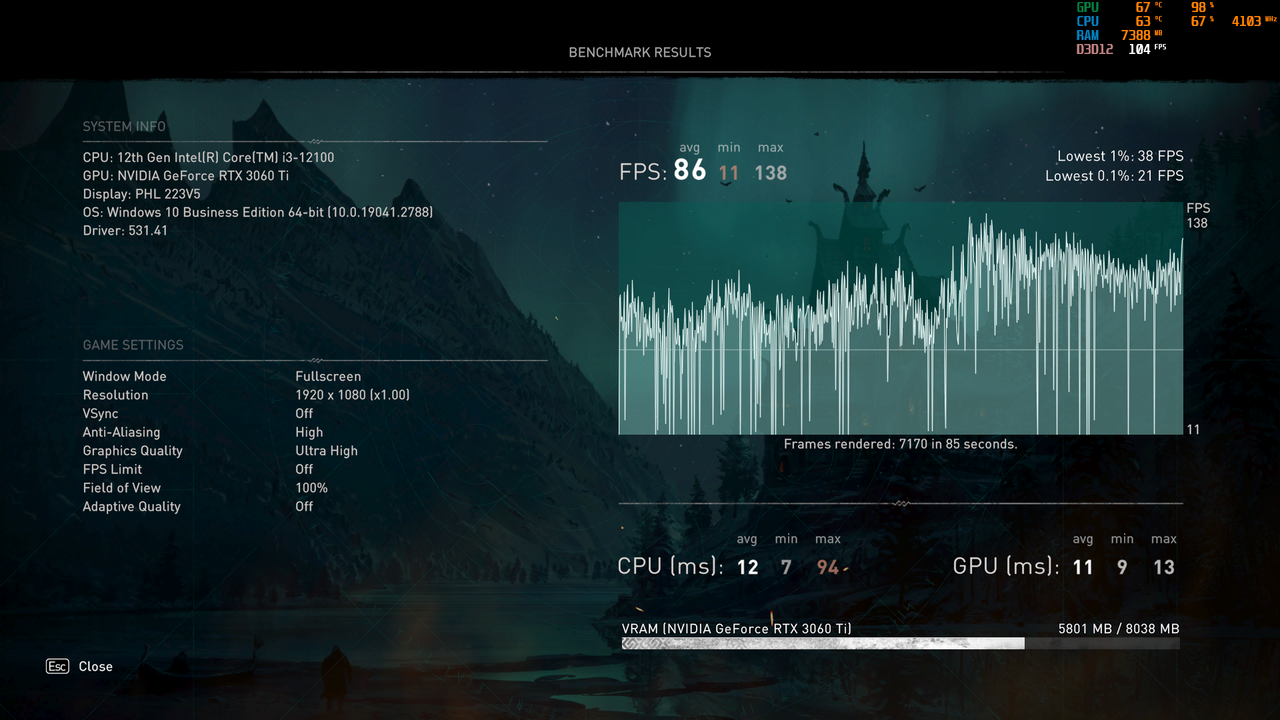Click the GAME SETTINGS heading
1280x720 pixels.
(x=133, y=345)
